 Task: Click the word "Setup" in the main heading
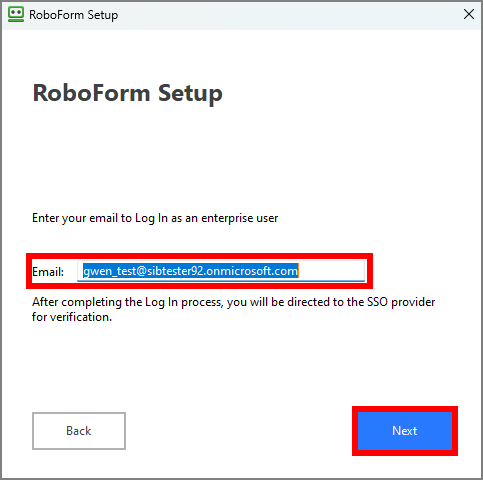click(190, 93)
